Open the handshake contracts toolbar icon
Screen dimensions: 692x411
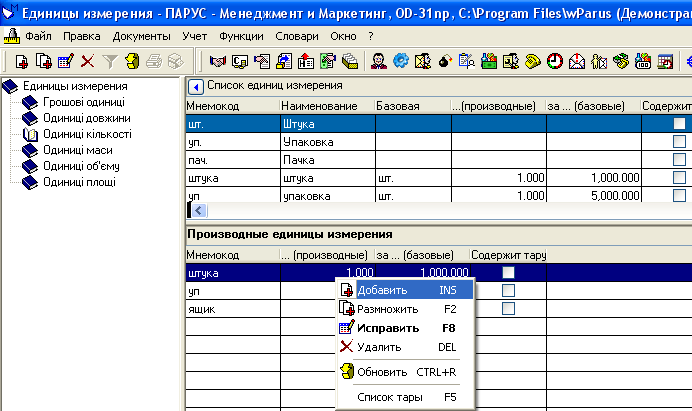(x=218, y=61)
